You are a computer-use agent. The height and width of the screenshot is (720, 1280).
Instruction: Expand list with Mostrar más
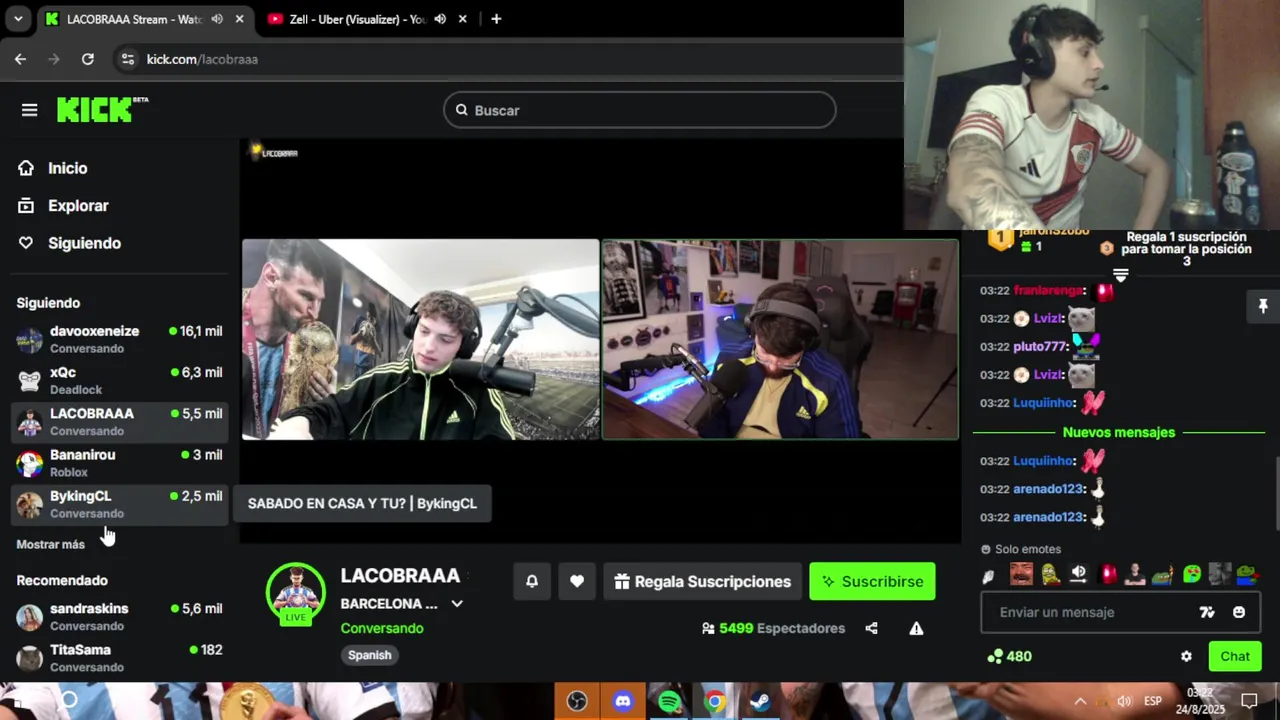click(x=50, y=545)
